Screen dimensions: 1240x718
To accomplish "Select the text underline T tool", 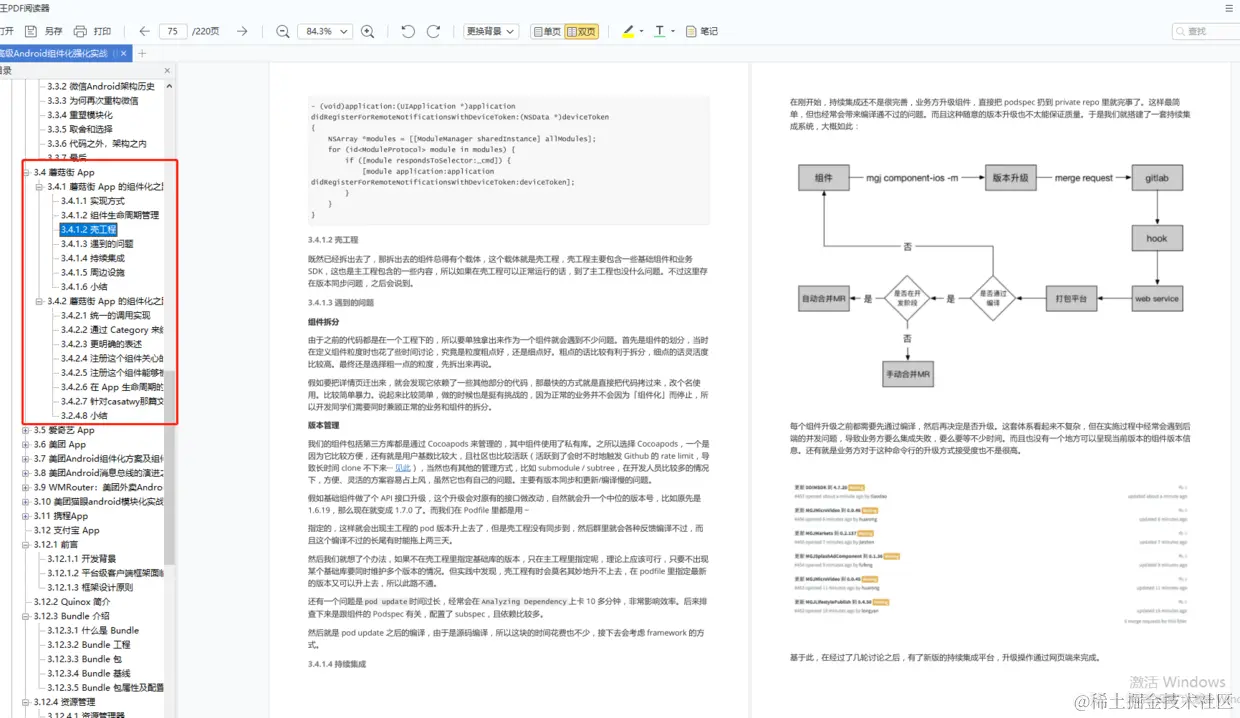I will pos(659,31).
